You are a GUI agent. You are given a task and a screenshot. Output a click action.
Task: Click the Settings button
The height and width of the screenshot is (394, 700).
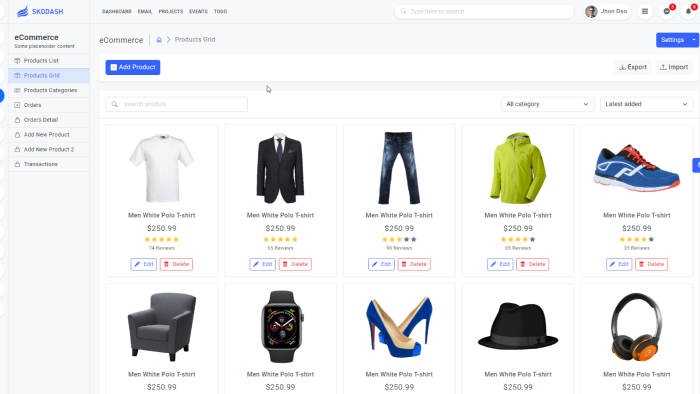[x=672, y=40]
